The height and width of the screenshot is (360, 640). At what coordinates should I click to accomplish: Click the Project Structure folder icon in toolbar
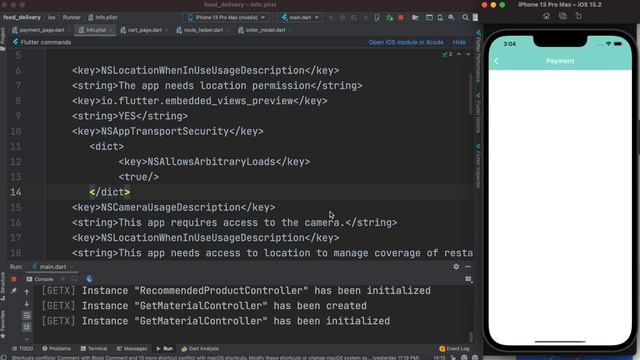pos(415,18)
